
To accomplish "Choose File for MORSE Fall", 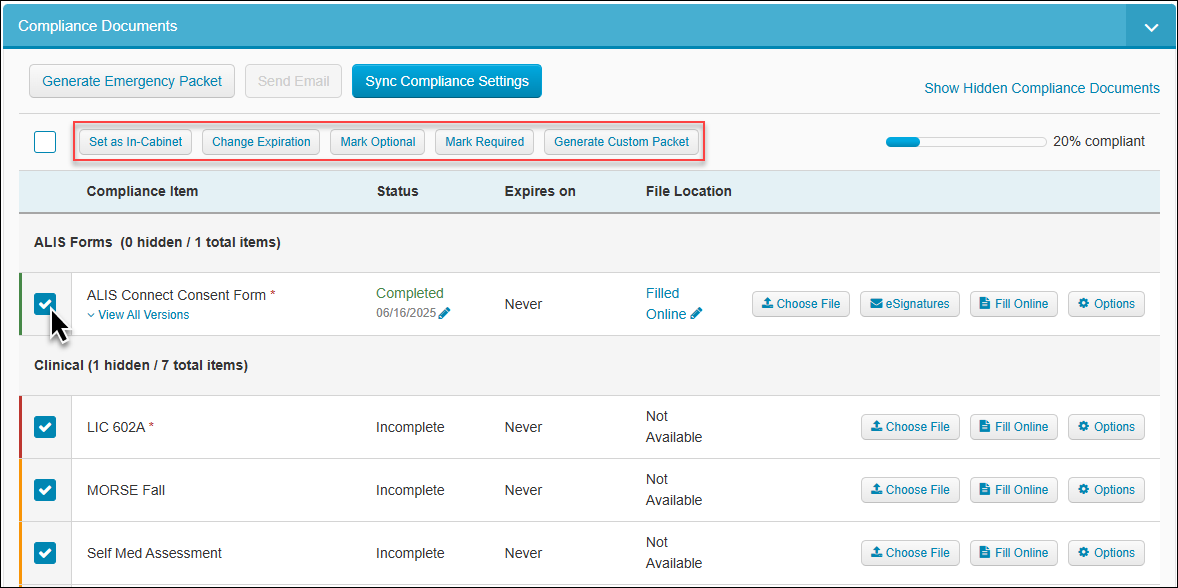I will 910,490.
